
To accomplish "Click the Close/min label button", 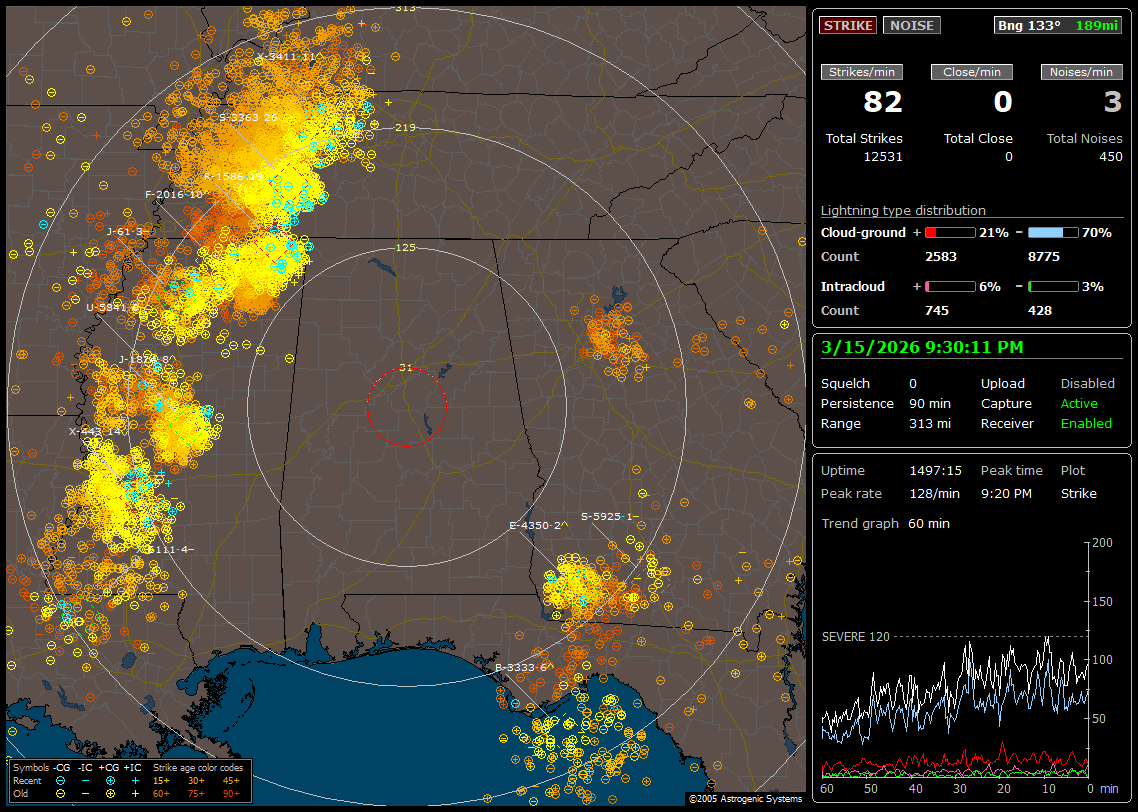I will (971, 72).
